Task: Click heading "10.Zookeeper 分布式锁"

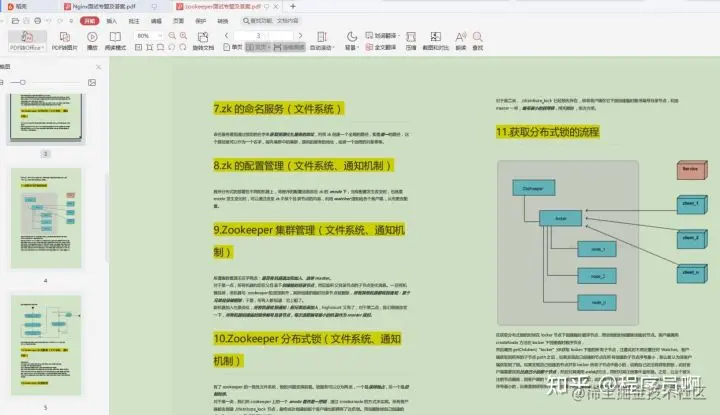Action: coord(307,350)
